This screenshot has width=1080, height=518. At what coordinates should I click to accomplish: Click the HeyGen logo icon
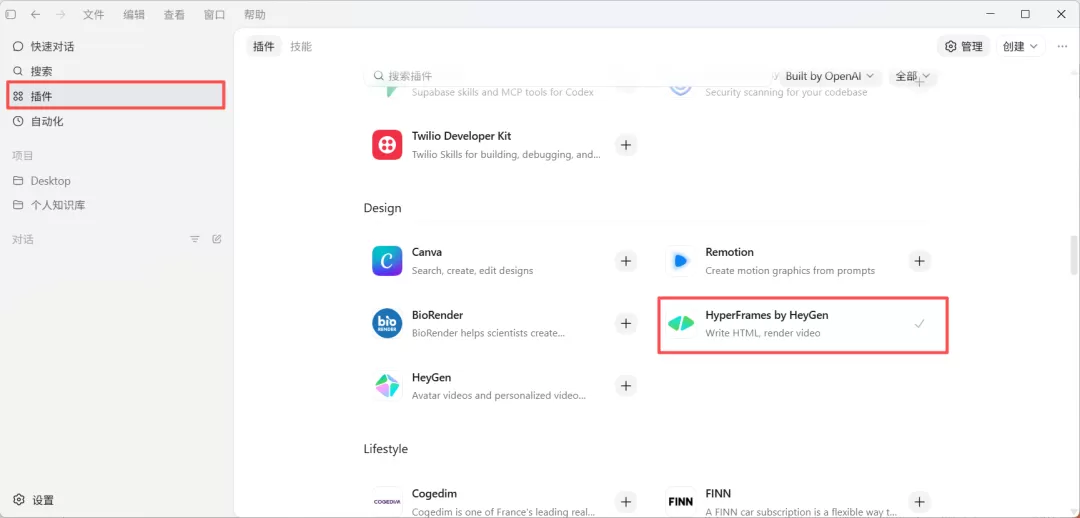[387, 386]
